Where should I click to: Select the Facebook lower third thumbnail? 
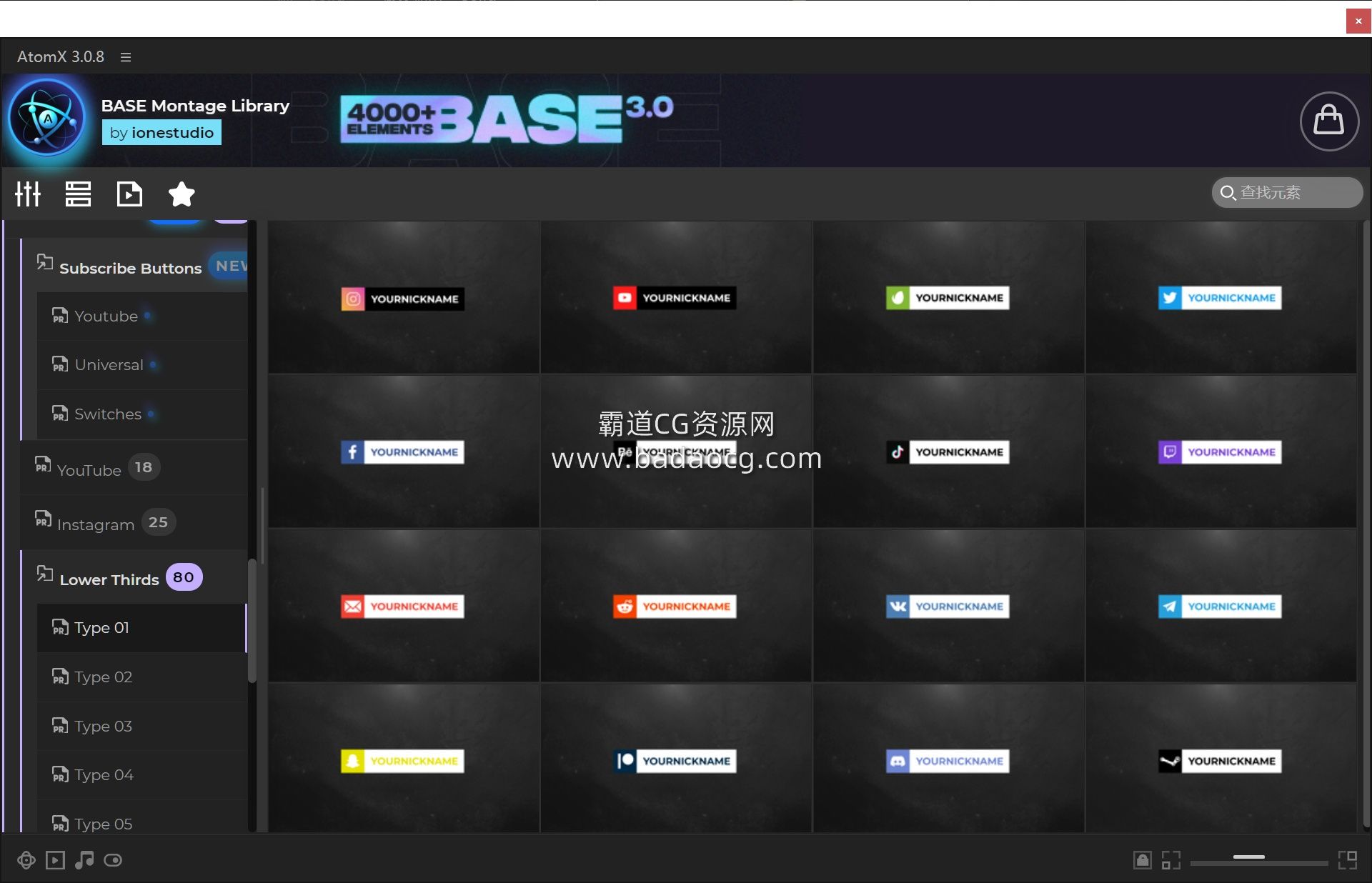tap(403, 452)
